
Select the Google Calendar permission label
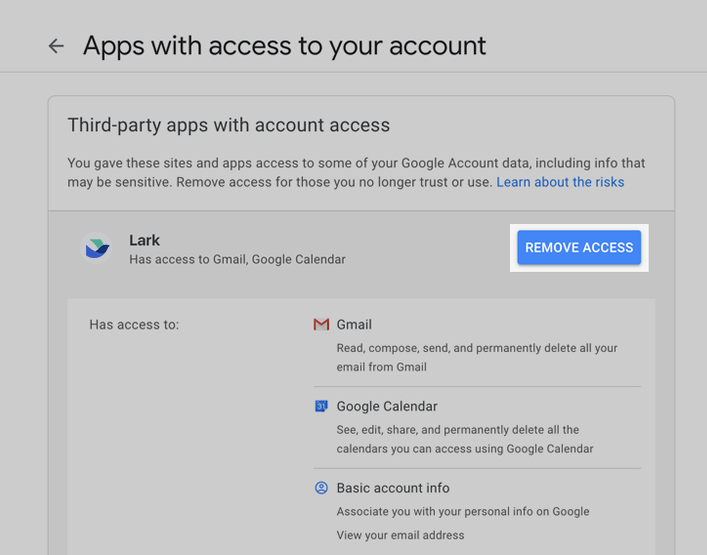coord(386,406)
